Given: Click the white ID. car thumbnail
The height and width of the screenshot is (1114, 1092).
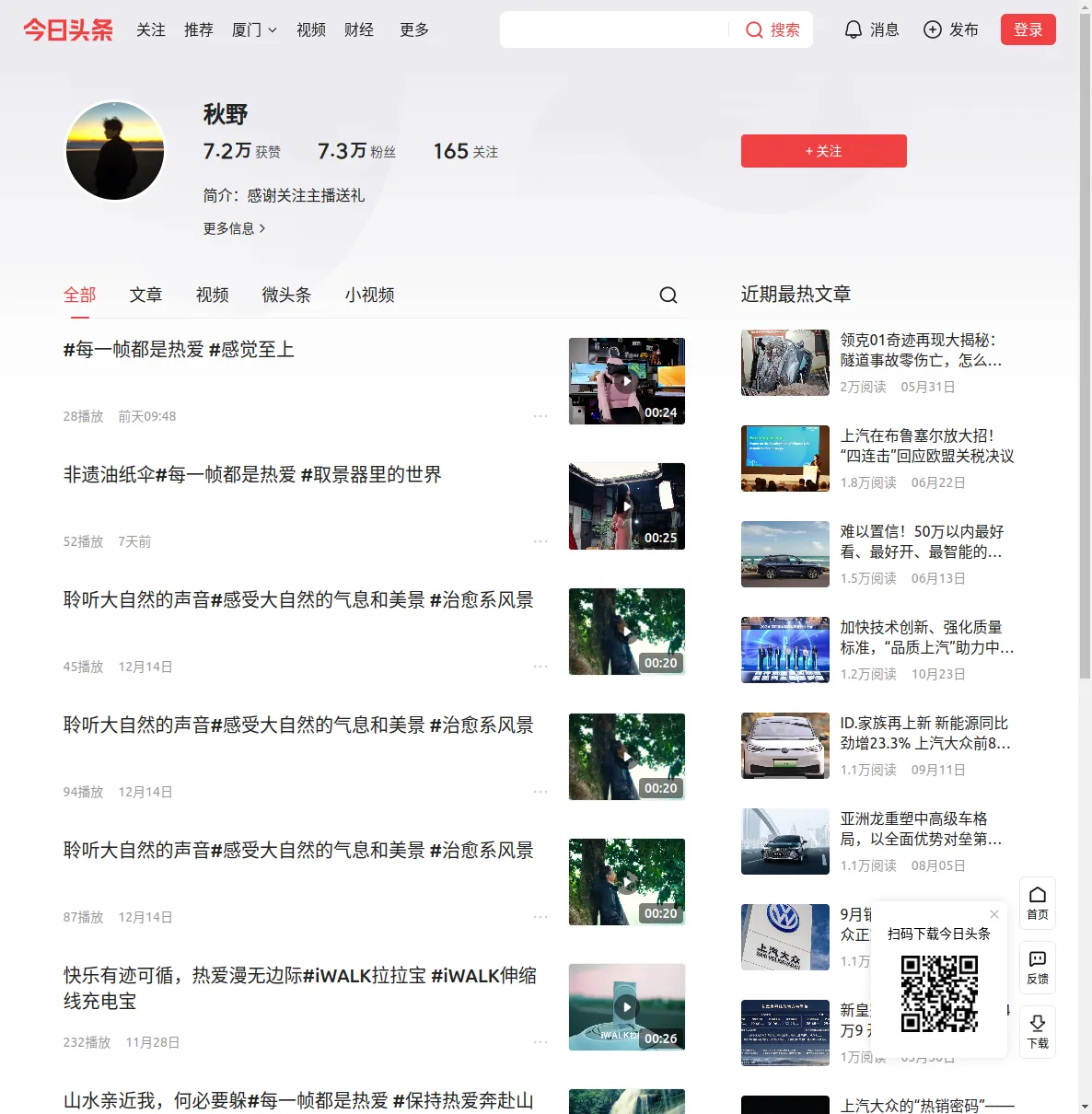Looking at the screenshot, I should pos(785,746).
